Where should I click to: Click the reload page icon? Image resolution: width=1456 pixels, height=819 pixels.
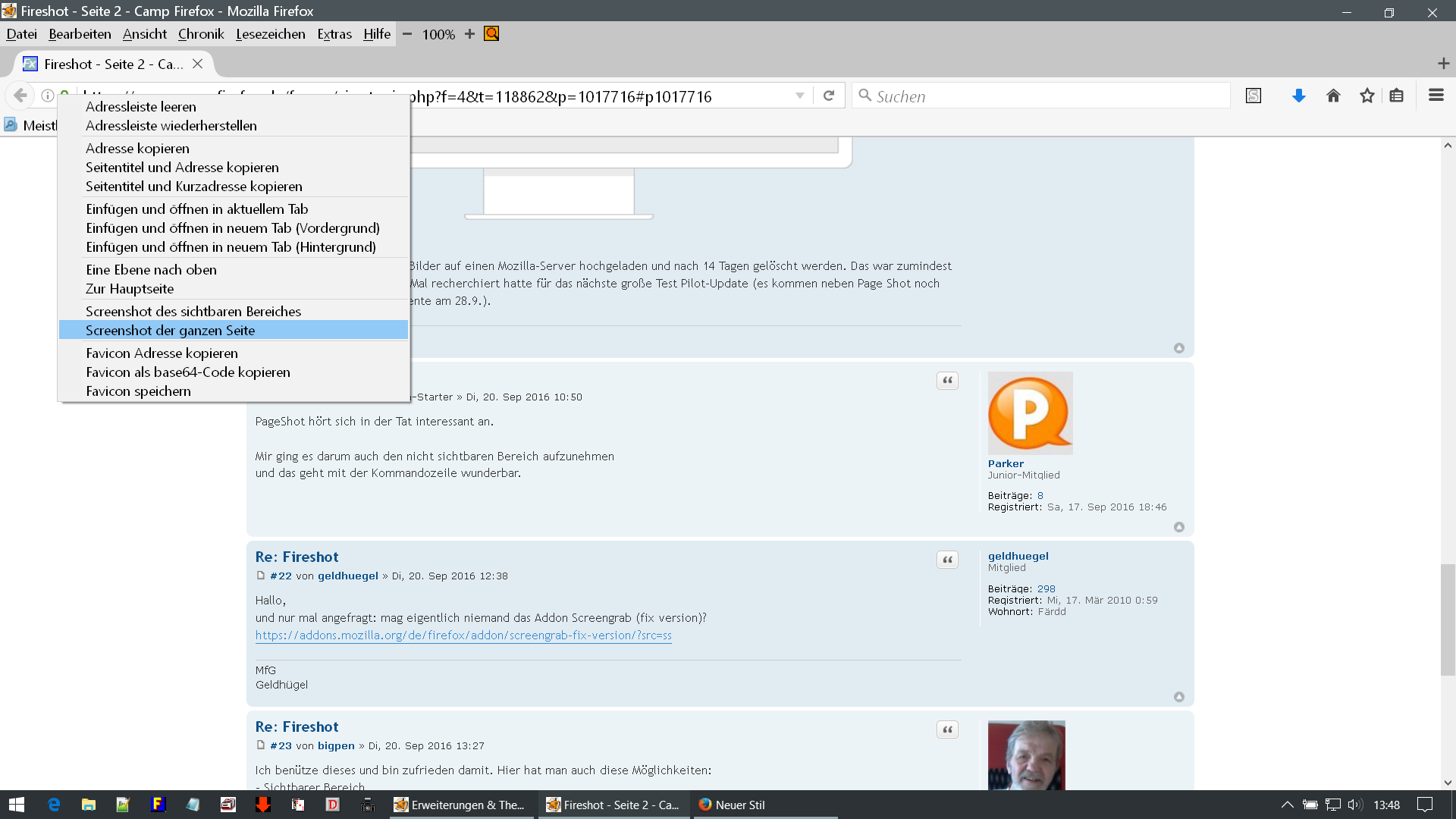(829, 96)
